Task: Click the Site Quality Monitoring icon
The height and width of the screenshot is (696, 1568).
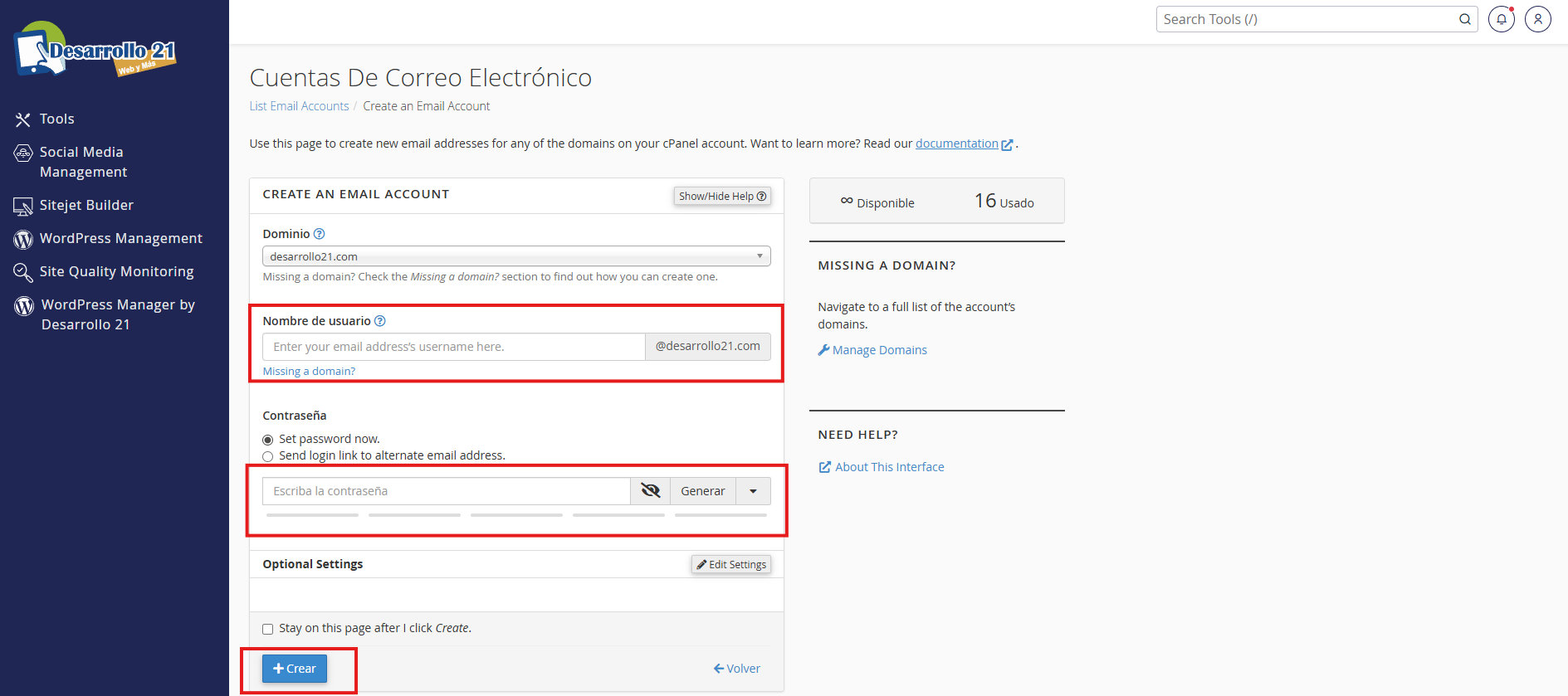Action: [x=23, y=272]
